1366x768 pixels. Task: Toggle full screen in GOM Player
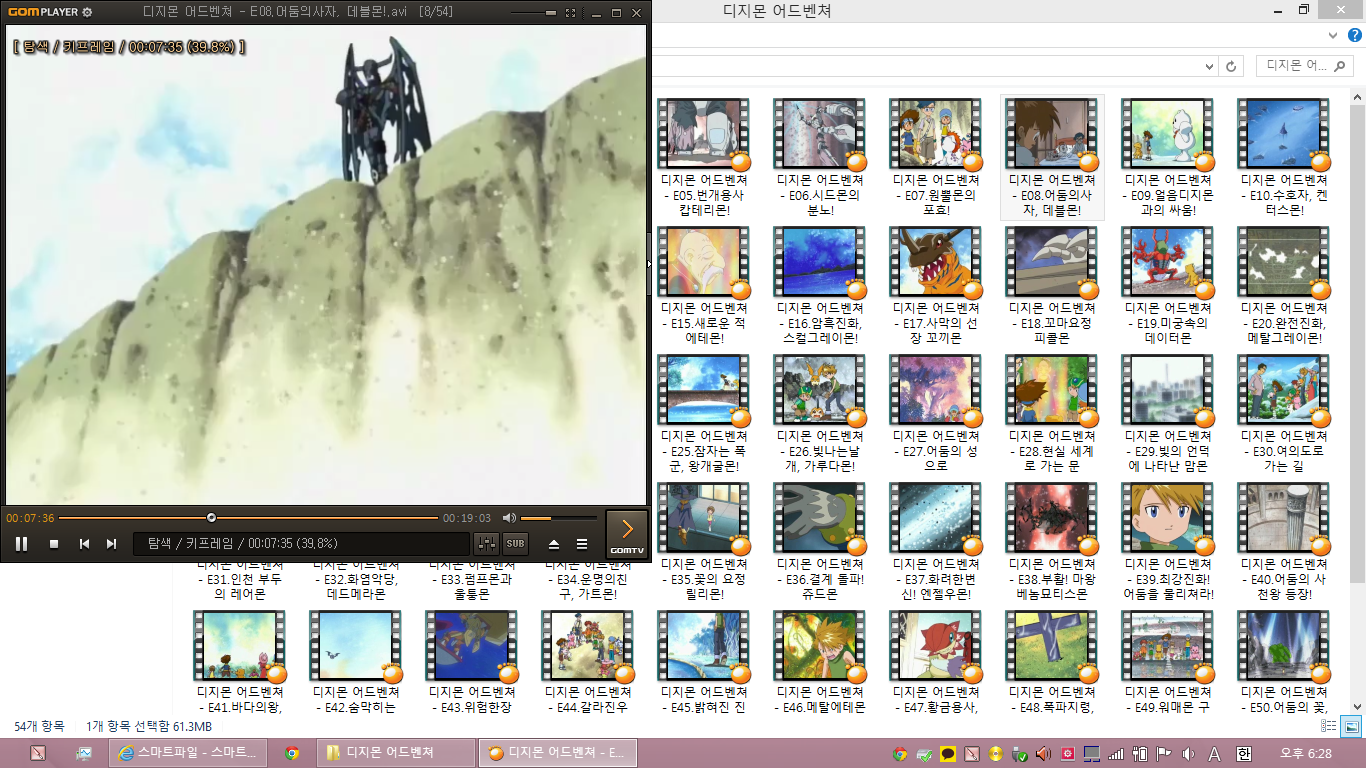point(570,13)
